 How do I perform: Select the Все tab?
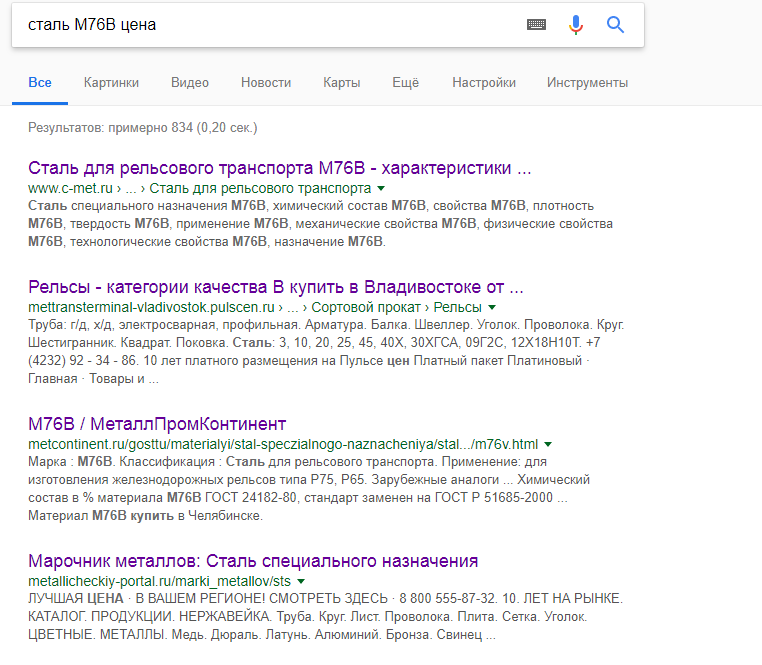(40, 83)
